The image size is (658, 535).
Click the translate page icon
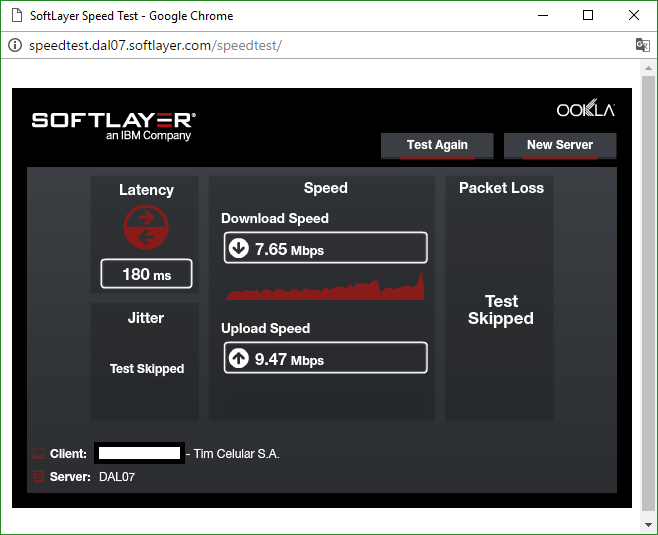[642, 46]
